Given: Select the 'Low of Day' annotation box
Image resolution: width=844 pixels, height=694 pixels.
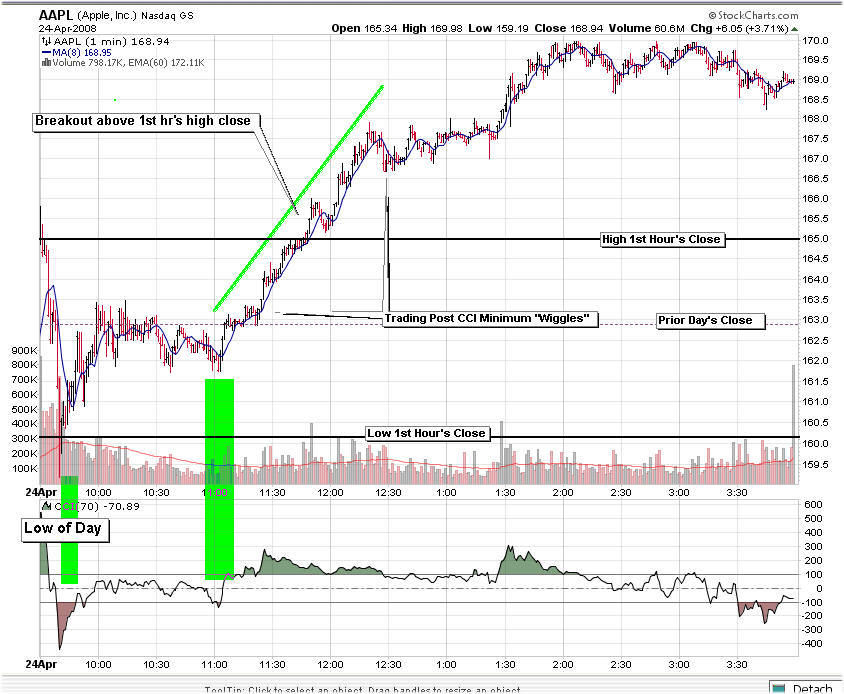Looking at the screenshot, I should [x=63, y=529].
